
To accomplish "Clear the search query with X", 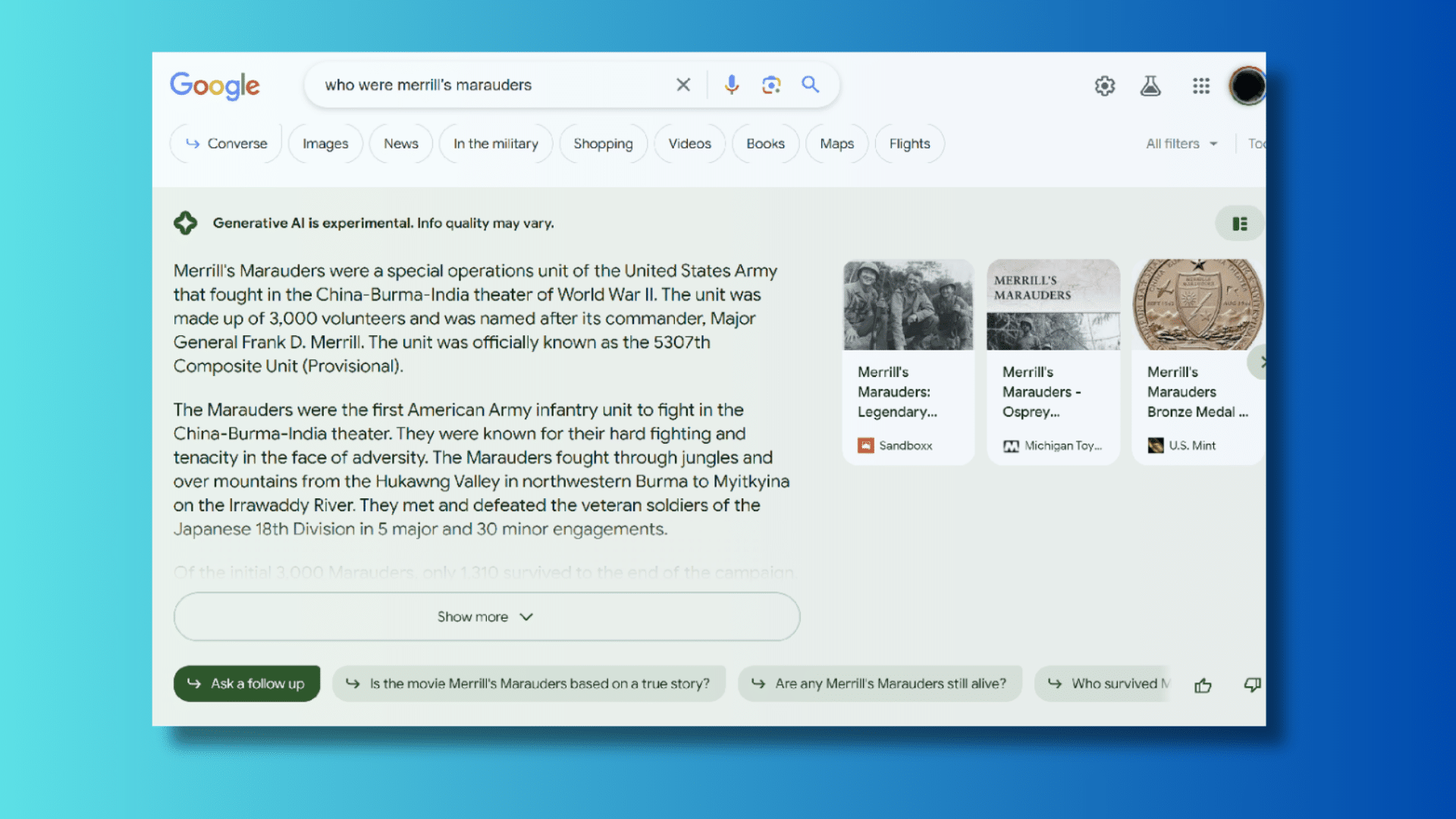I will point(683,85).
